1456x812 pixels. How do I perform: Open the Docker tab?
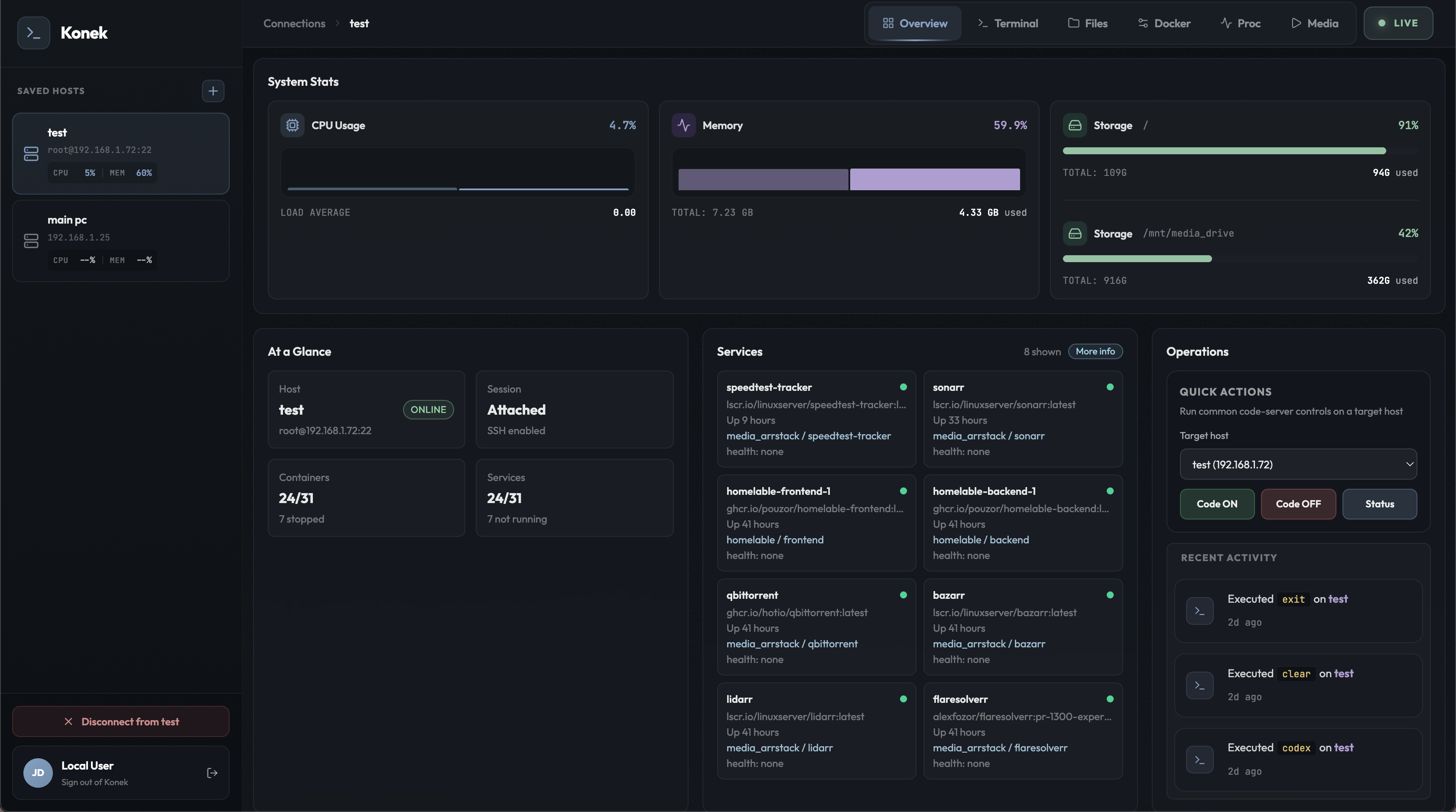coord(1164,23)
